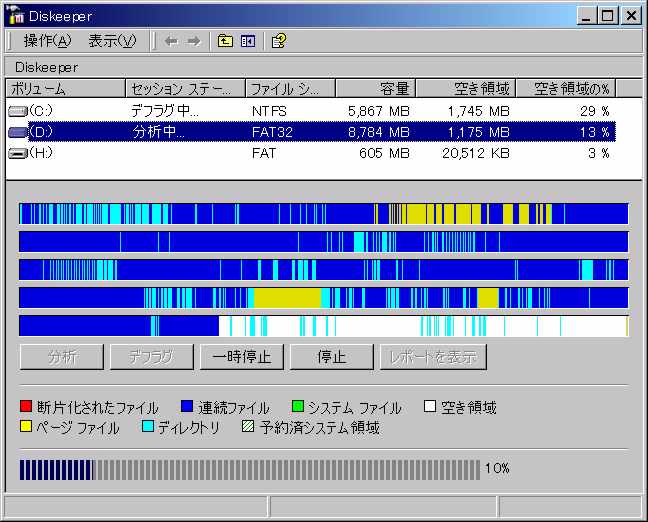The height and width of the screenshot is (522, 648).
Task: Click the 1,175 MB free space cell
Action: (x=479, y=132)
